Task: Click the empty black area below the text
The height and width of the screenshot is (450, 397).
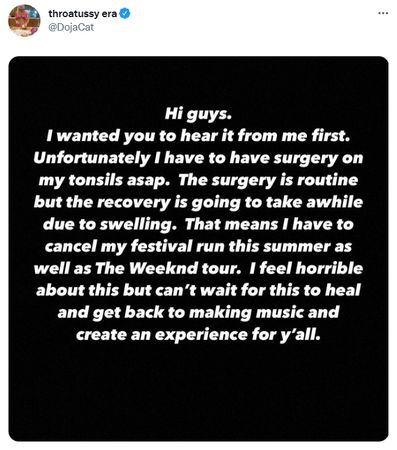Action: click(198, 392)
